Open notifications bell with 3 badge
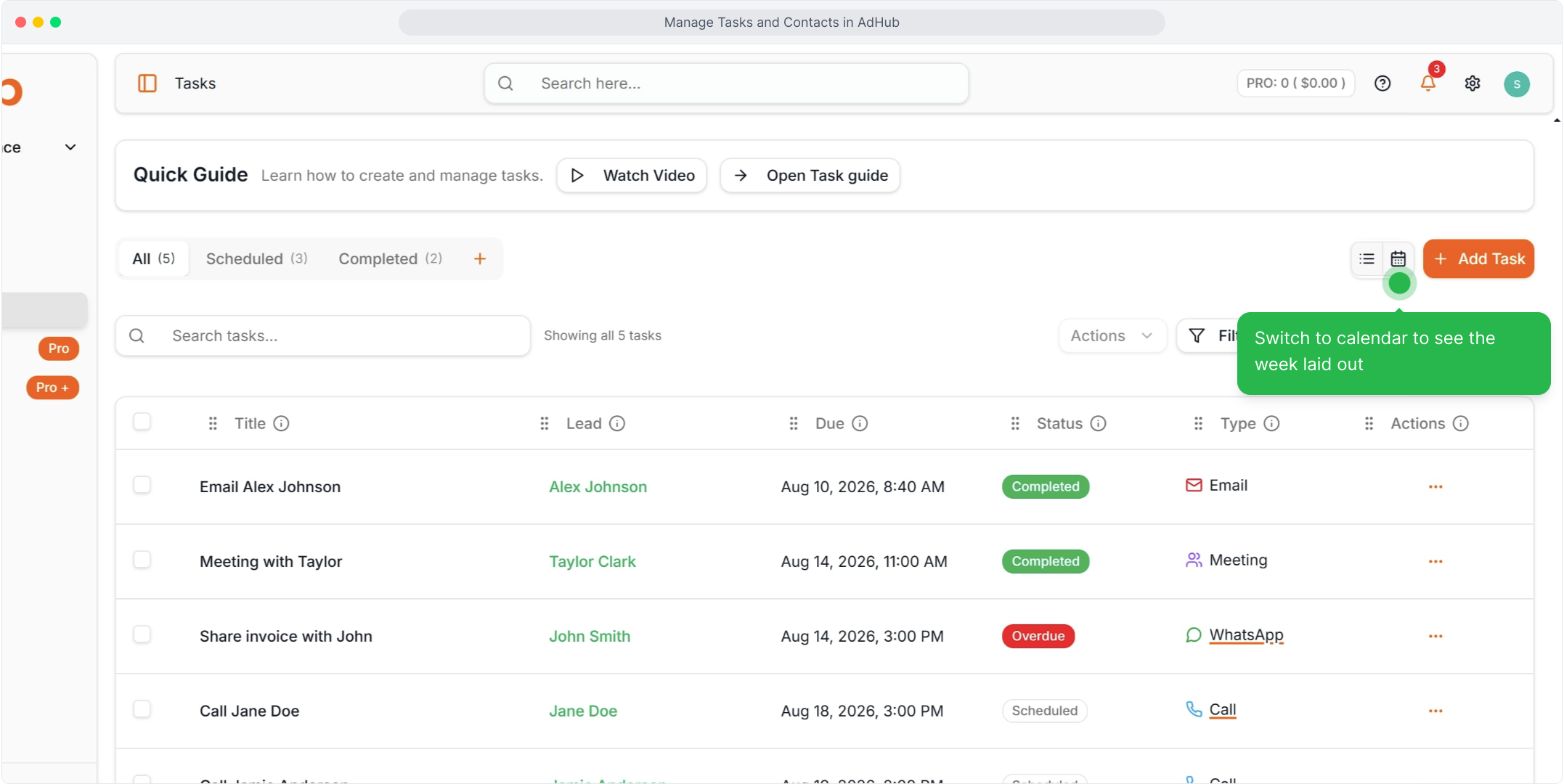The width and height of the screenshot is (1564, 784). pyautogui.click(x=1428, y=82)
